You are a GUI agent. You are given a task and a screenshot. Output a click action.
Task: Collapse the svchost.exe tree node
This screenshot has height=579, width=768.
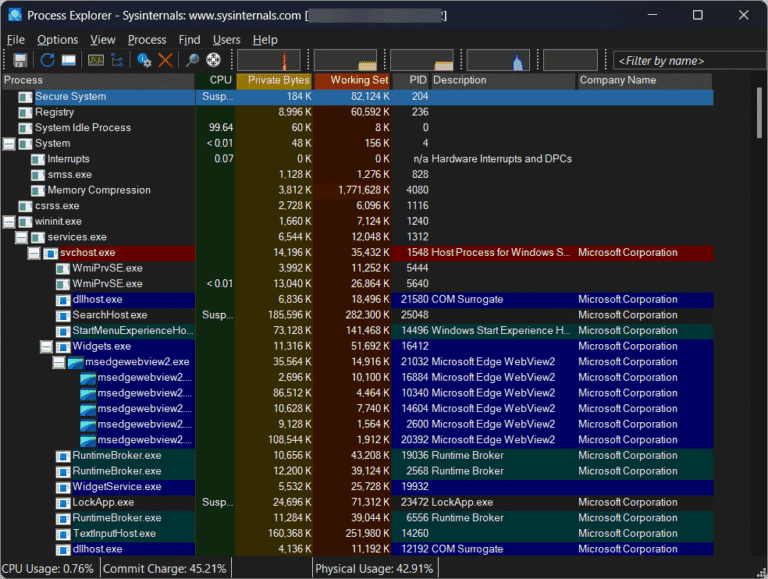click(x=34, y=253)
